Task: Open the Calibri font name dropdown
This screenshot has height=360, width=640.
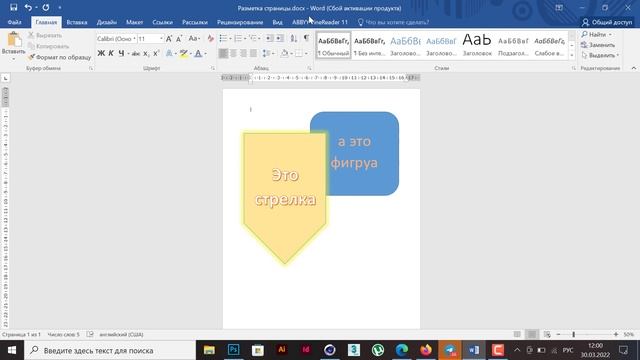Action: click(134, 39)
